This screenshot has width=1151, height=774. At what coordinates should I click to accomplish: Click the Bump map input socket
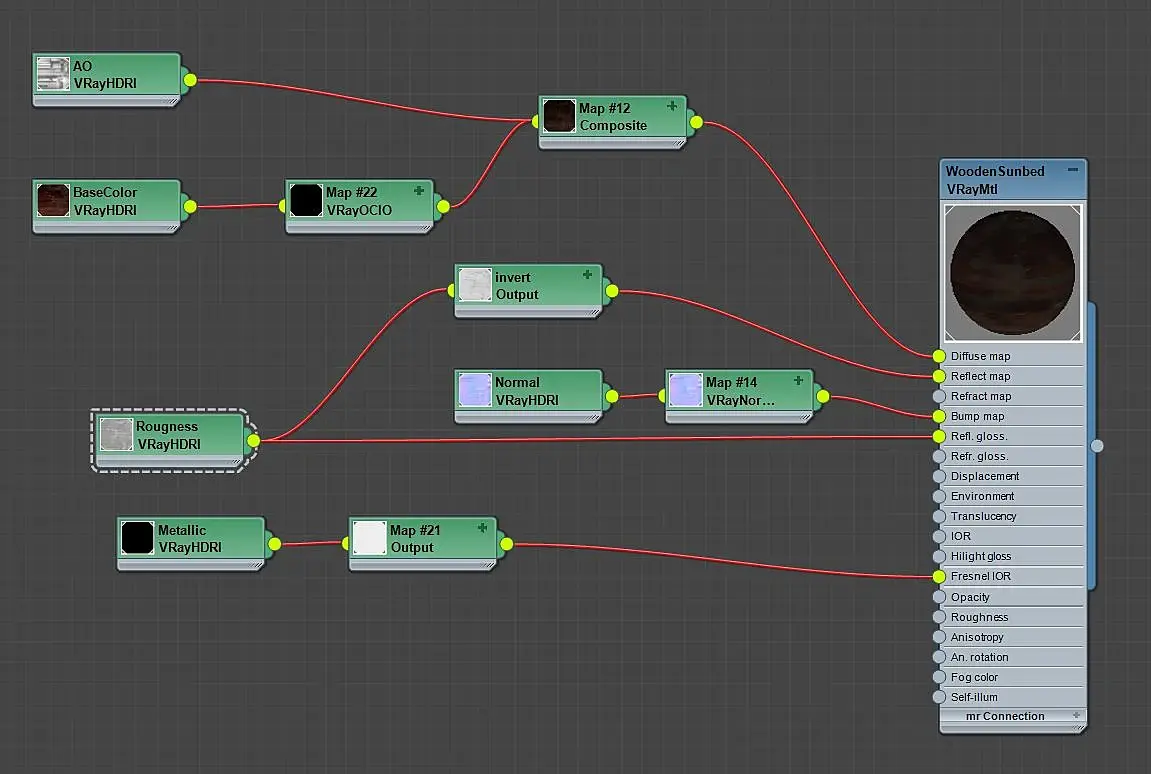click(939, 416)
